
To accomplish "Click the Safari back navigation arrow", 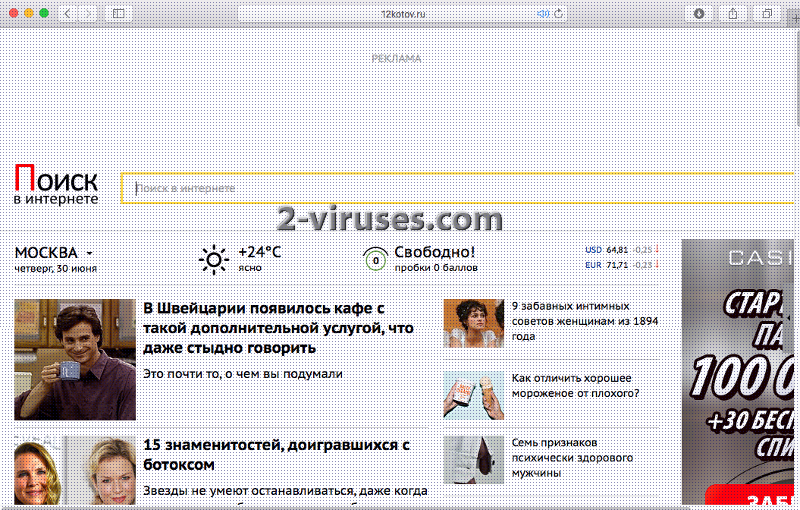I will [68, 13].
